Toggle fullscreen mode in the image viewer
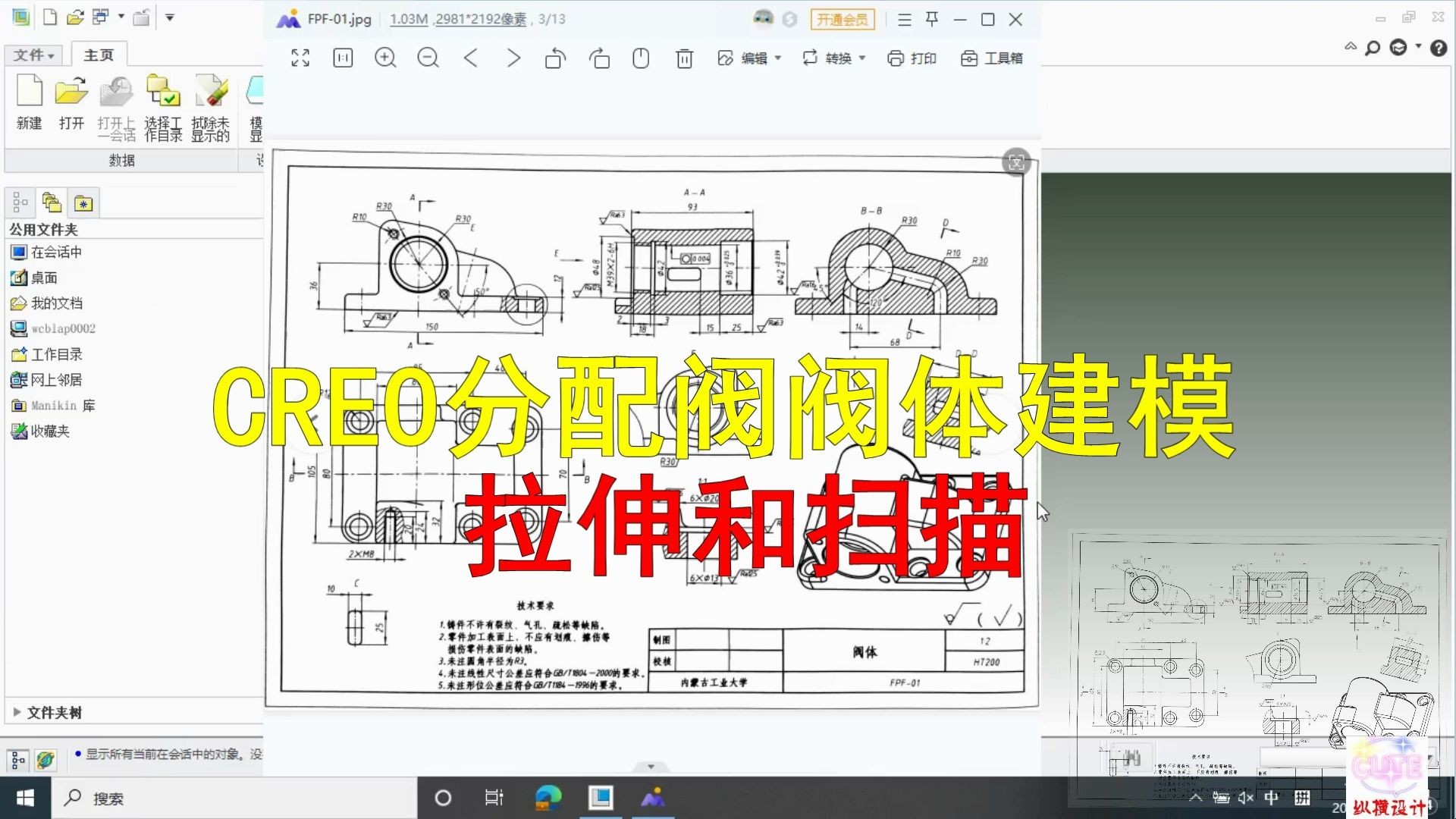Viewport: 1456px width, 819px height. pos(300,58)
